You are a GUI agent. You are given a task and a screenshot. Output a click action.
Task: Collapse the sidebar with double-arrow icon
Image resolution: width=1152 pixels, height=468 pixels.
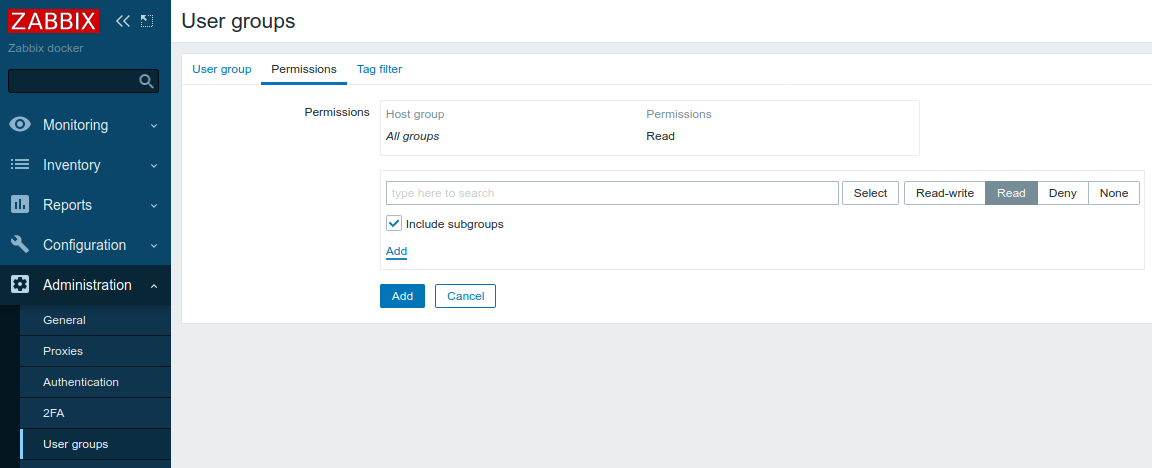[x=123, y=21]
